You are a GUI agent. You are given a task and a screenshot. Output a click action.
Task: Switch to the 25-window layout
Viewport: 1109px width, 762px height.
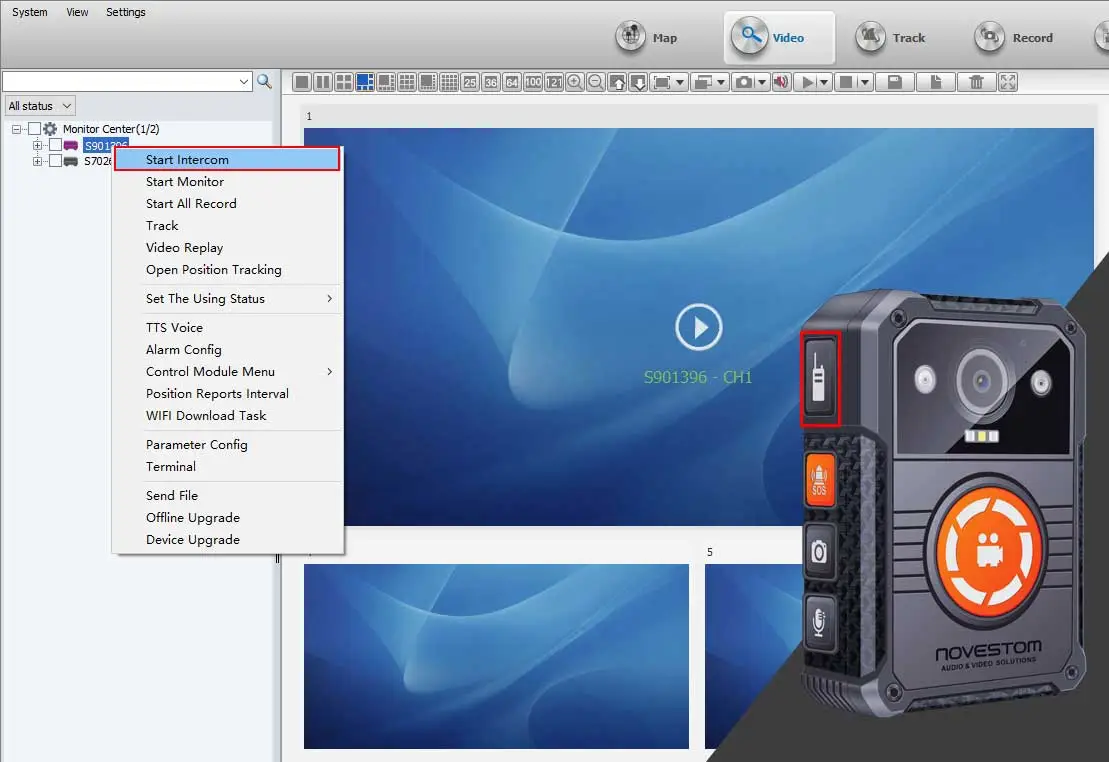(x=470, y=82)
